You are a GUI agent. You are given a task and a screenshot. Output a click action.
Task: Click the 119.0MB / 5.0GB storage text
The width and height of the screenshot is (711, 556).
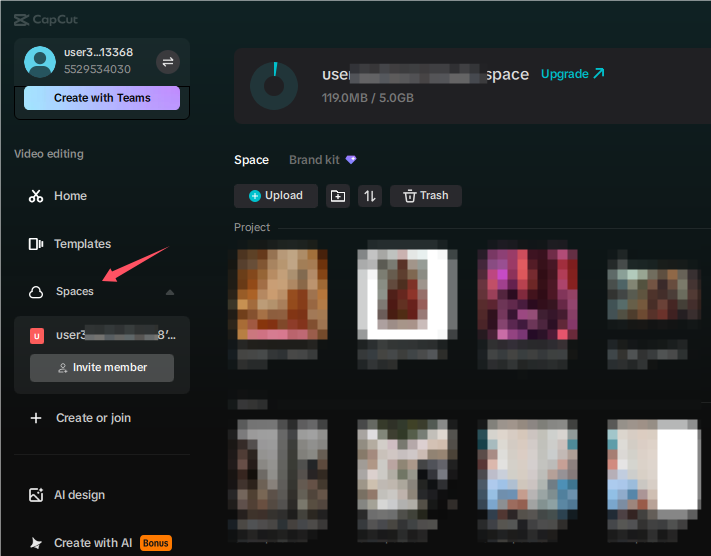[x=368, y=98]
